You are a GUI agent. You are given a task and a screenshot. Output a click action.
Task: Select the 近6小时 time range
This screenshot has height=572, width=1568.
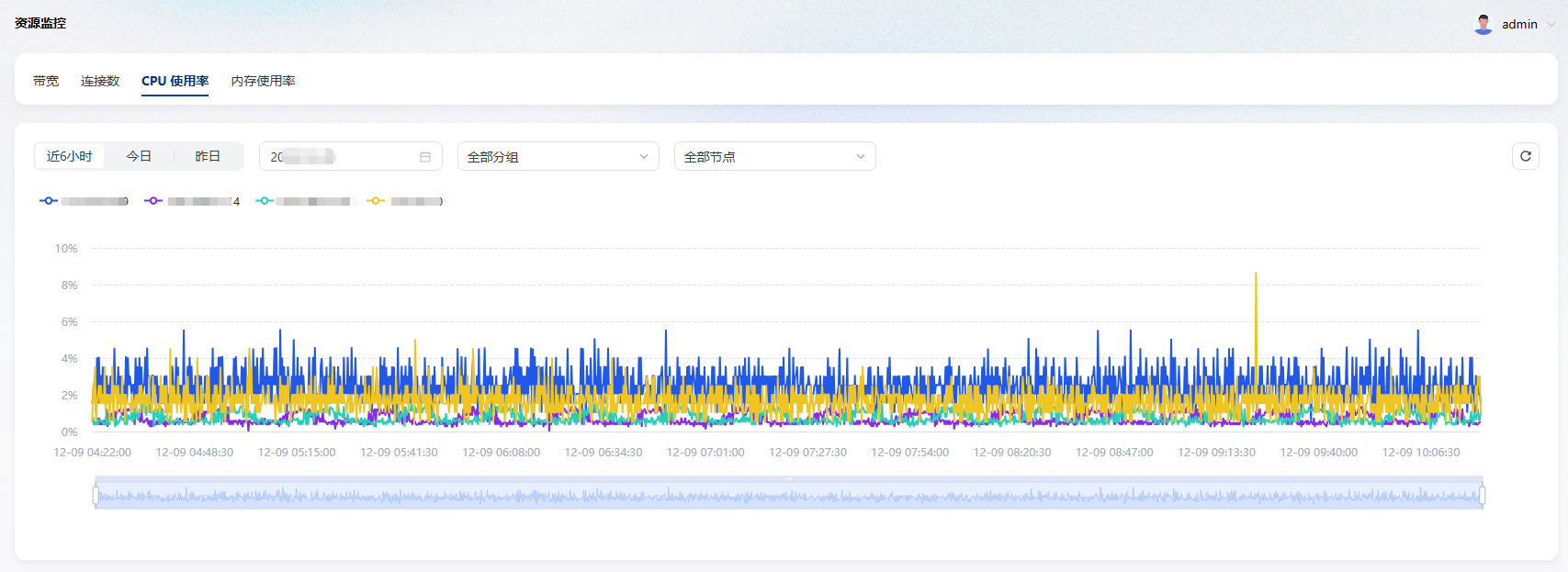point(70,156)
